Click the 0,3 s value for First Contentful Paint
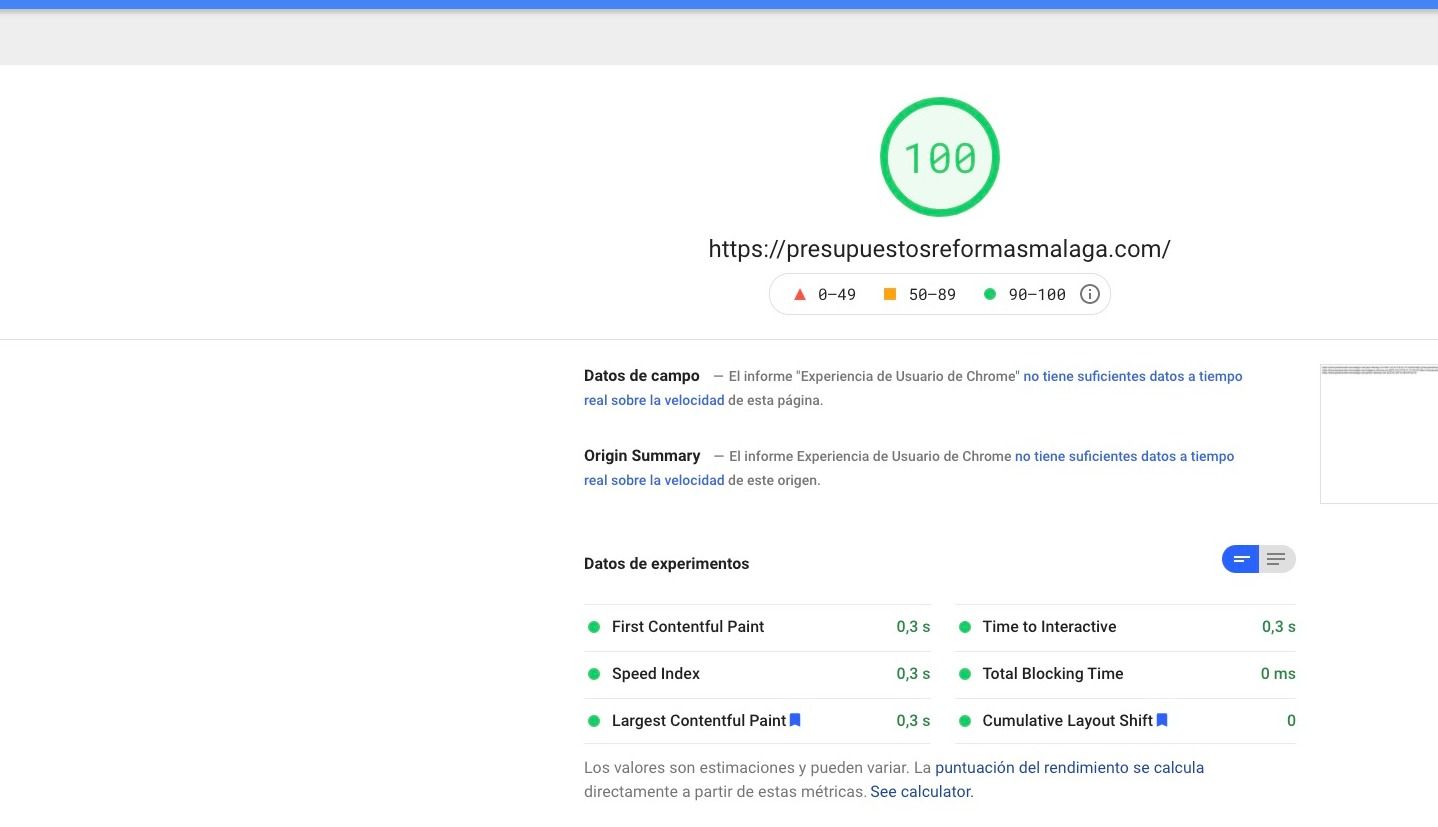Viewport: 1438px width, 827px height. pyautogui.click(x=913, y=627)
